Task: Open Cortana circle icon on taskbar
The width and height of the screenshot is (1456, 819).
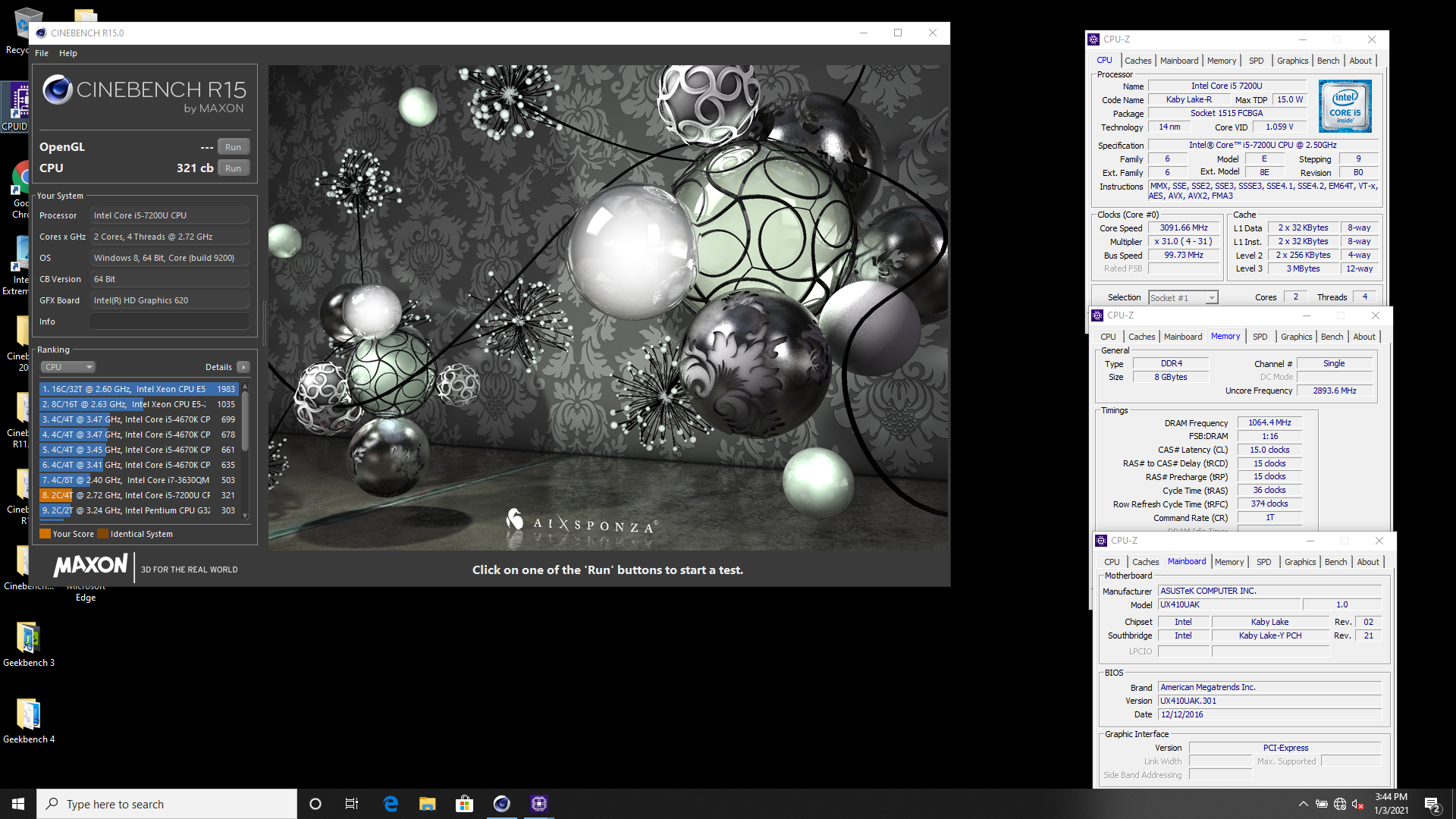Action: click(x=315, y=804)
